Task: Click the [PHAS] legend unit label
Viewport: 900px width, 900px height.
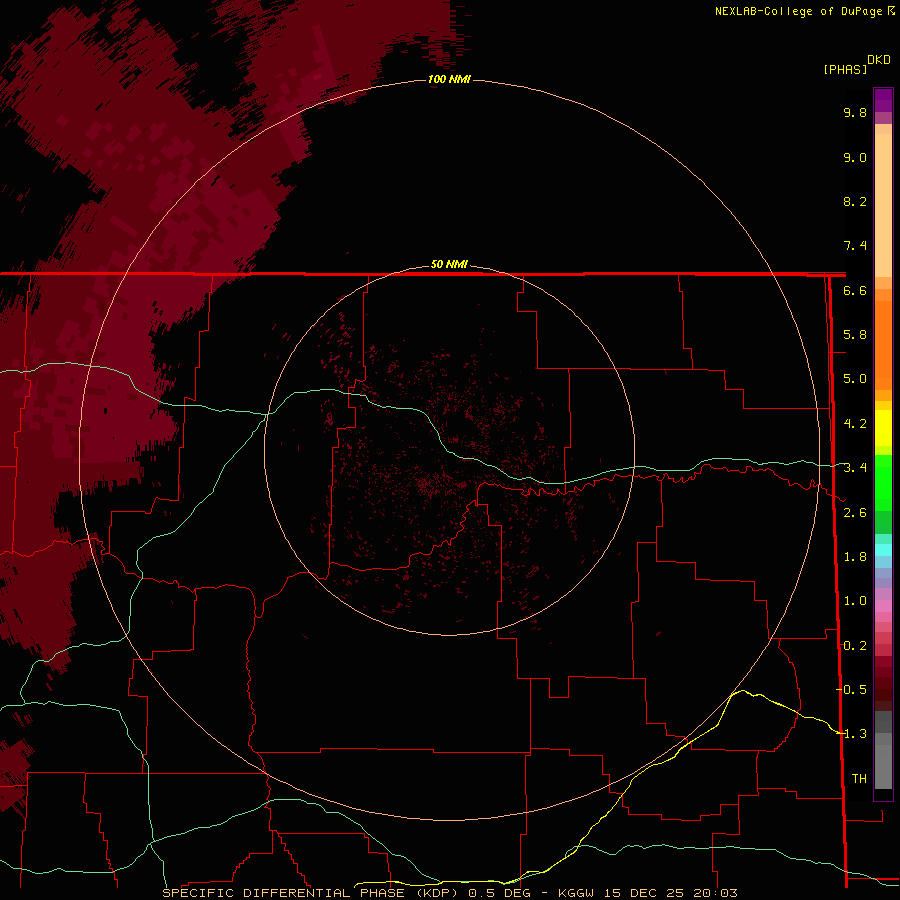Action: [x=845, y=69]
